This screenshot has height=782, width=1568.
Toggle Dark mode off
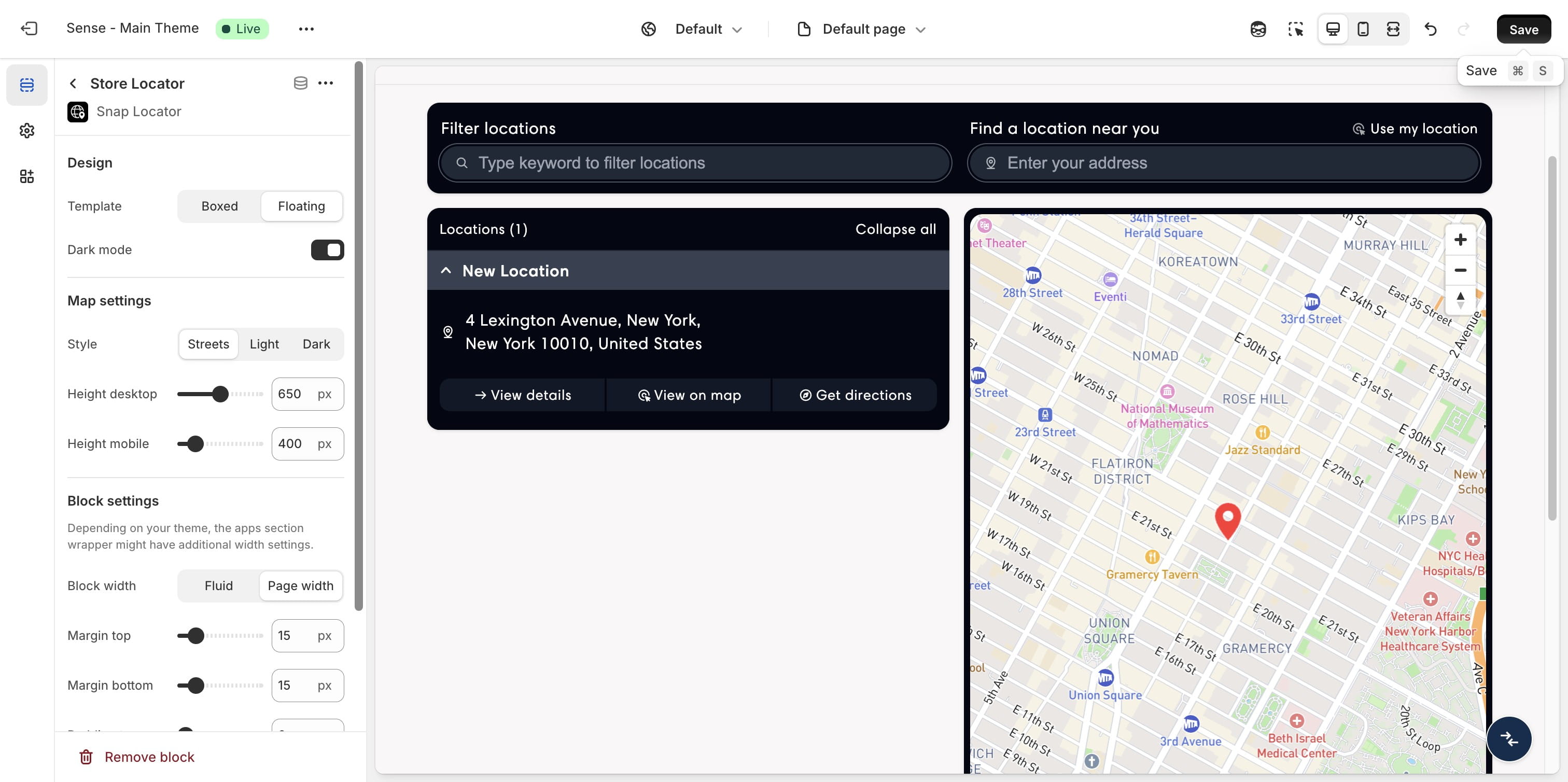pos(327,249)
